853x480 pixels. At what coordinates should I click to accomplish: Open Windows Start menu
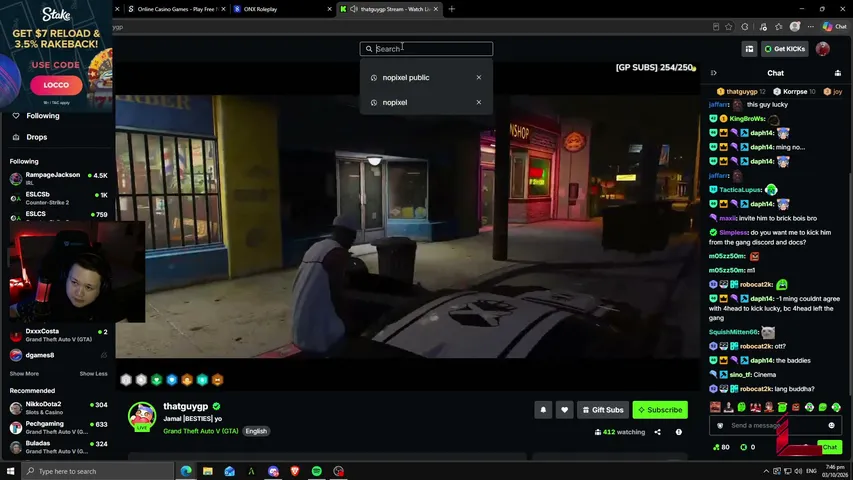pos(10,471)
